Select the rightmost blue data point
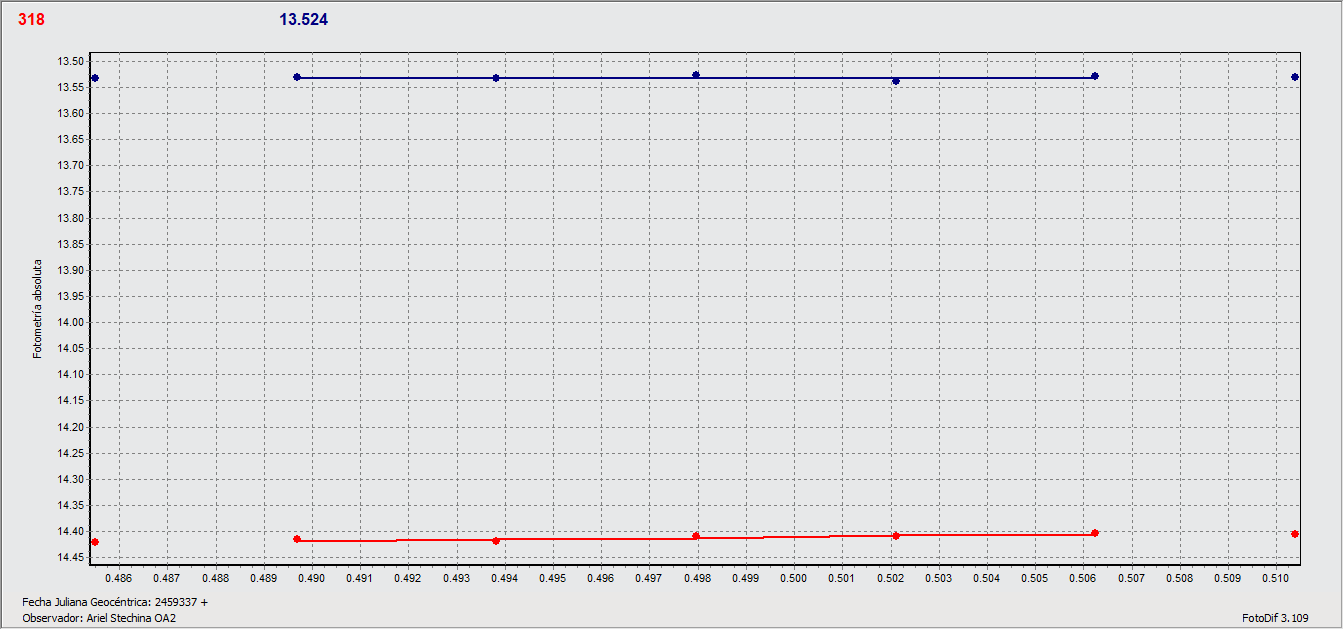The width and height of the screenshot is (1344, 630). pyautogui.click(x=1296, y=75)
